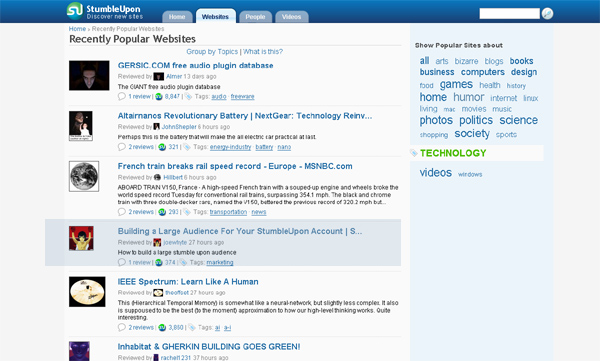Viewport: 600px width, 361px height.
Task: Click the comment bubble icon in IEEE Spectrum row
Action: pyautogui.click(x=122, y=328)
